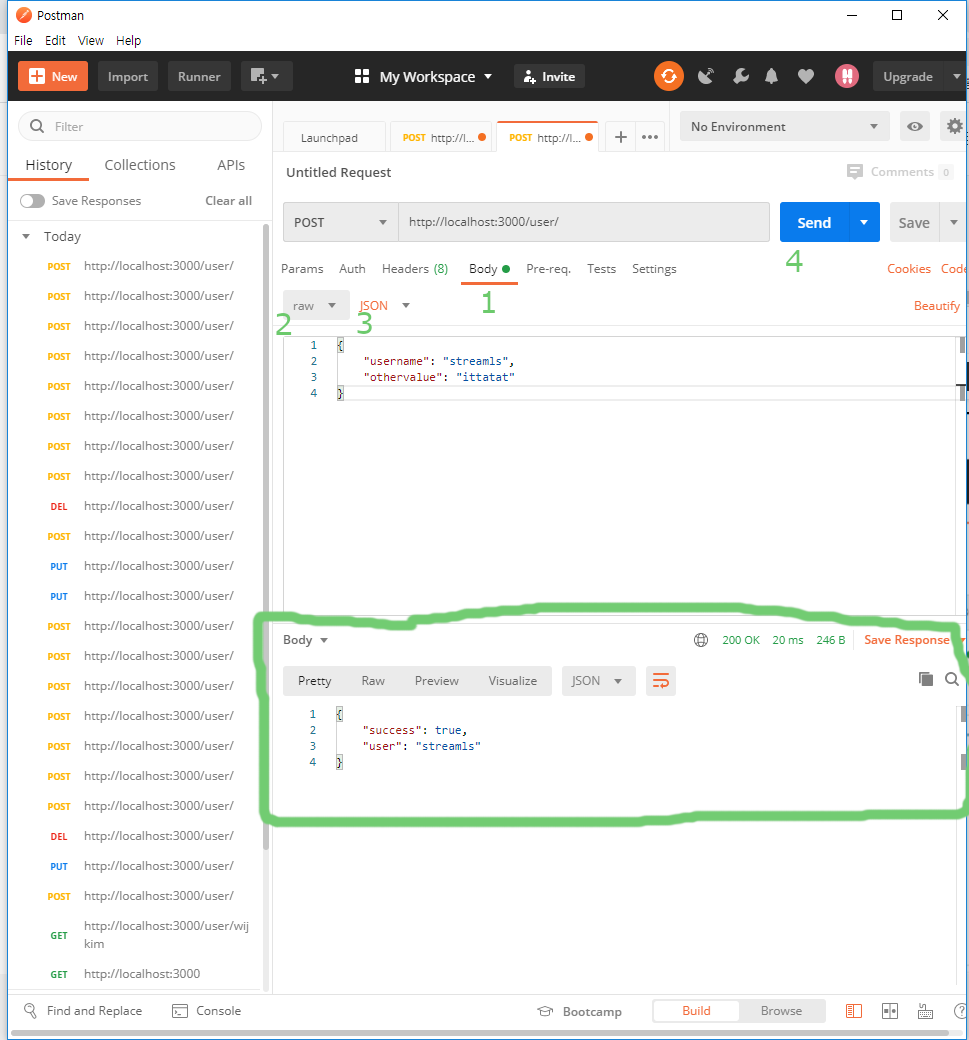
Task: Open the My Workspace dropdown
Action: click(423, 76)
